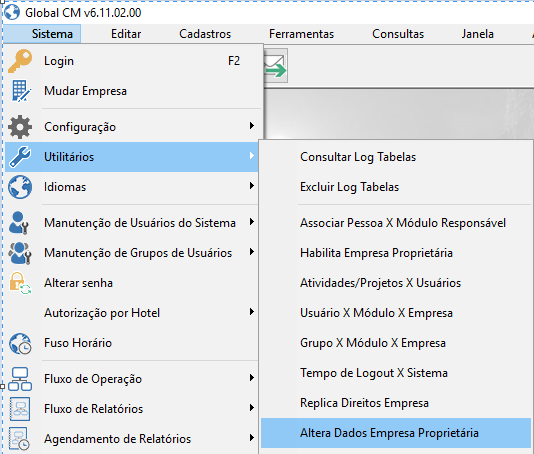Image resolution: width=534 pixels, height=454 pixels.
Task: Click the padlock icon beside Alterar senha
Action: [20, 283]
